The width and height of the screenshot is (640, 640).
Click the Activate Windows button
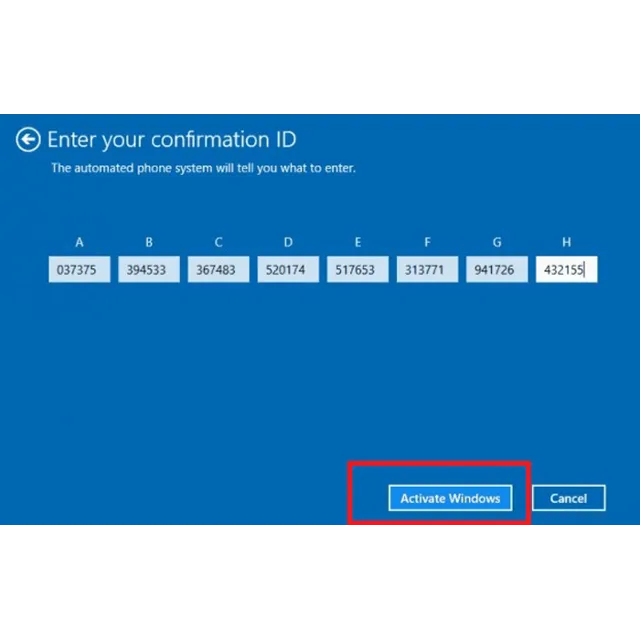point(450,498)
